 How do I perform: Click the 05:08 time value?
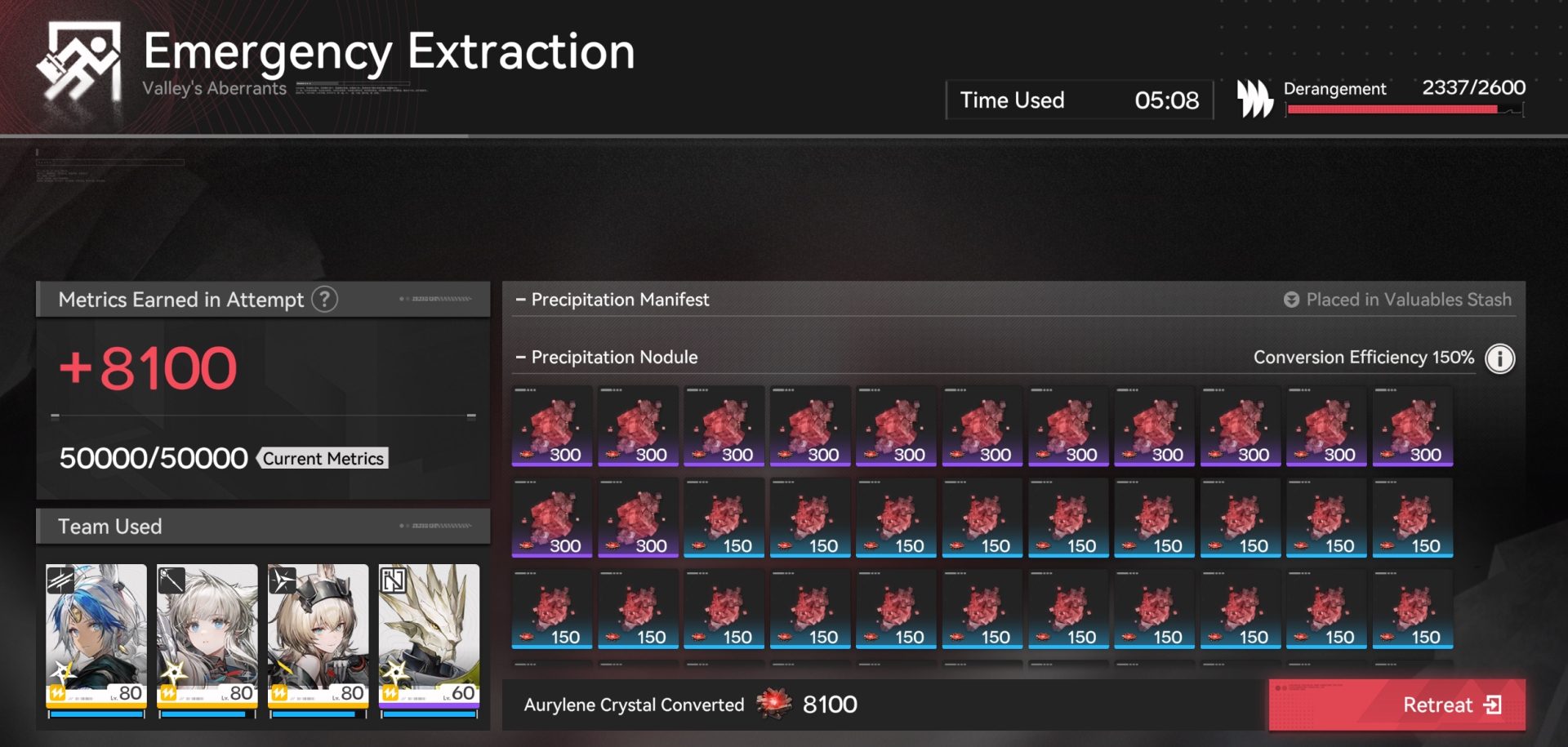click(x=1167, y=100)
